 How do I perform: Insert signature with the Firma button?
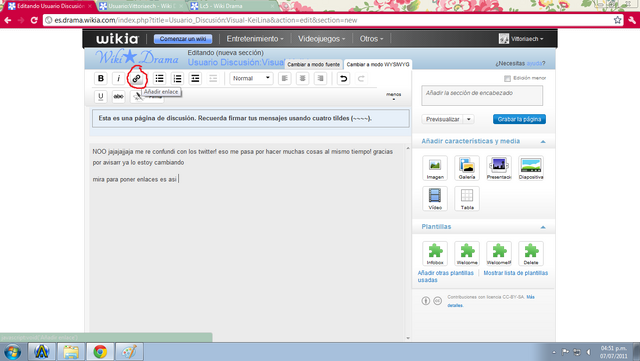tap(147, 97)
